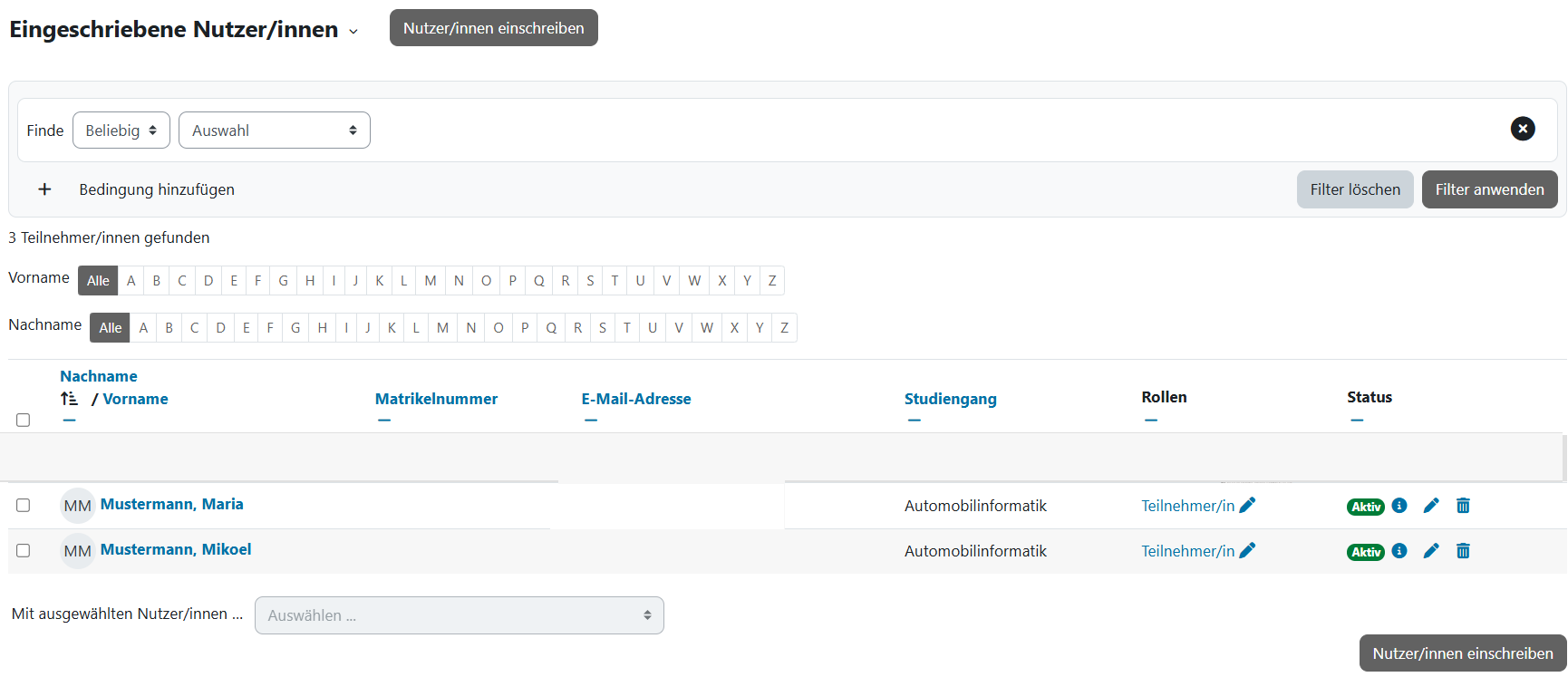Open Eingeschriebene Nutzer/innen heading menu
The width and height of the screenshot is (1568, 677).
point(353,32)
